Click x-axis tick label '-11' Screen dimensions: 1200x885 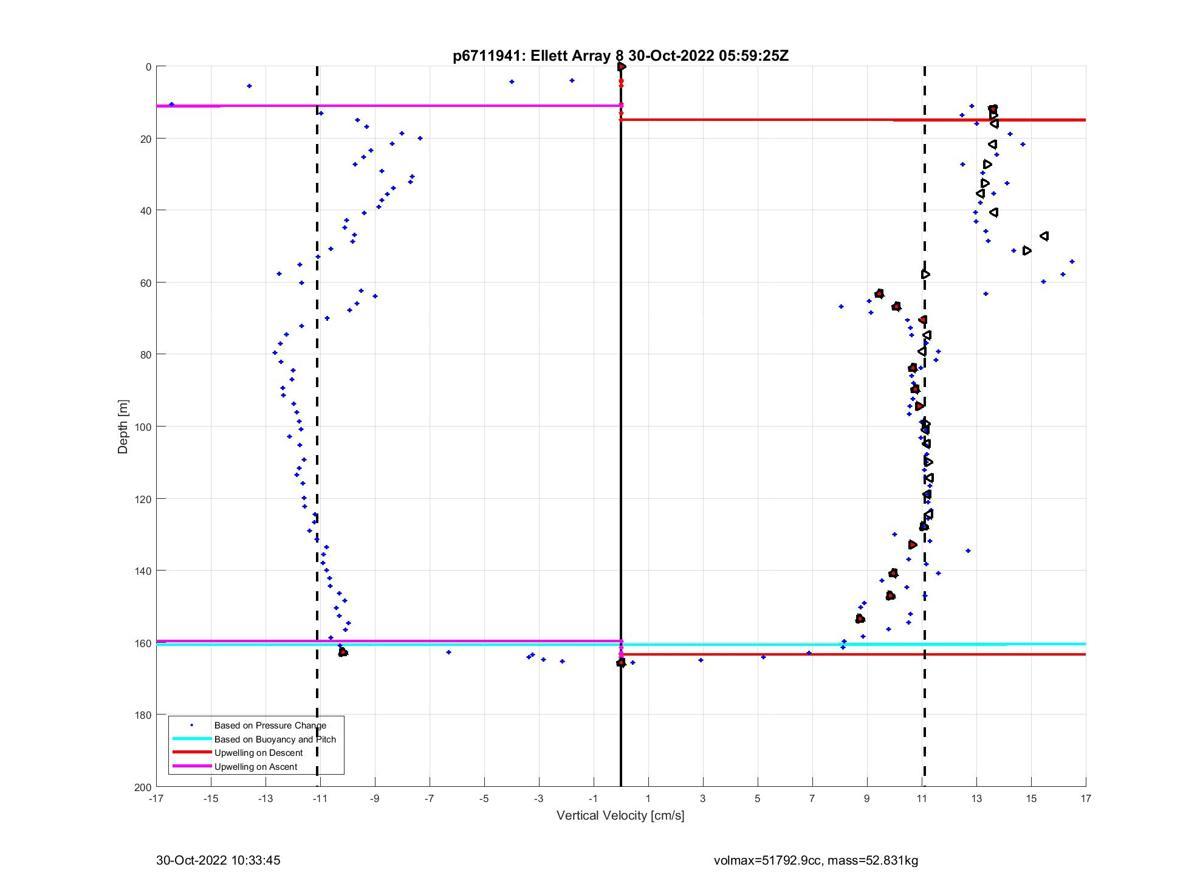pos(320,798)
